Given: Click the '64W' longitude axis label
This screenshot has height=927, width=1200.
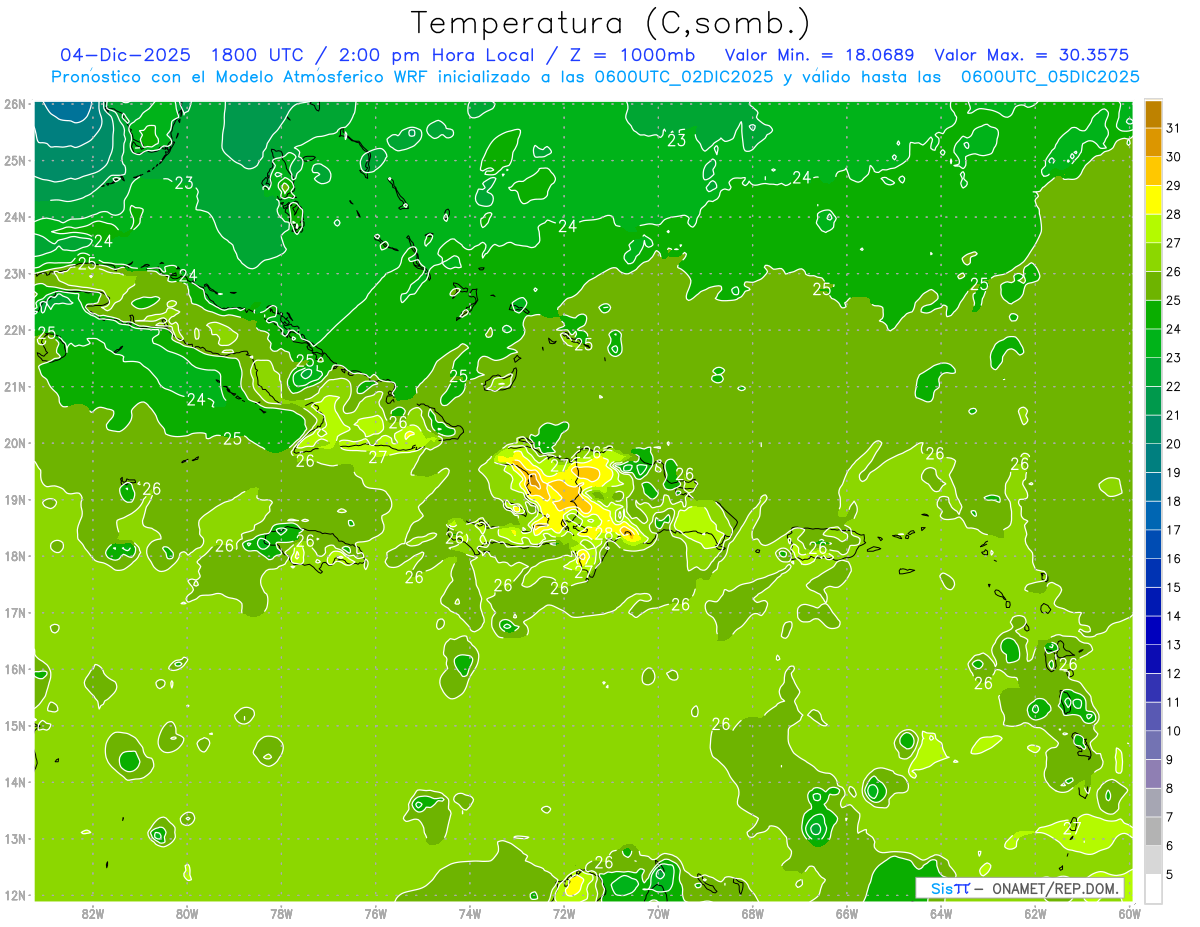Looking at the screenshot, I should 941,913.
